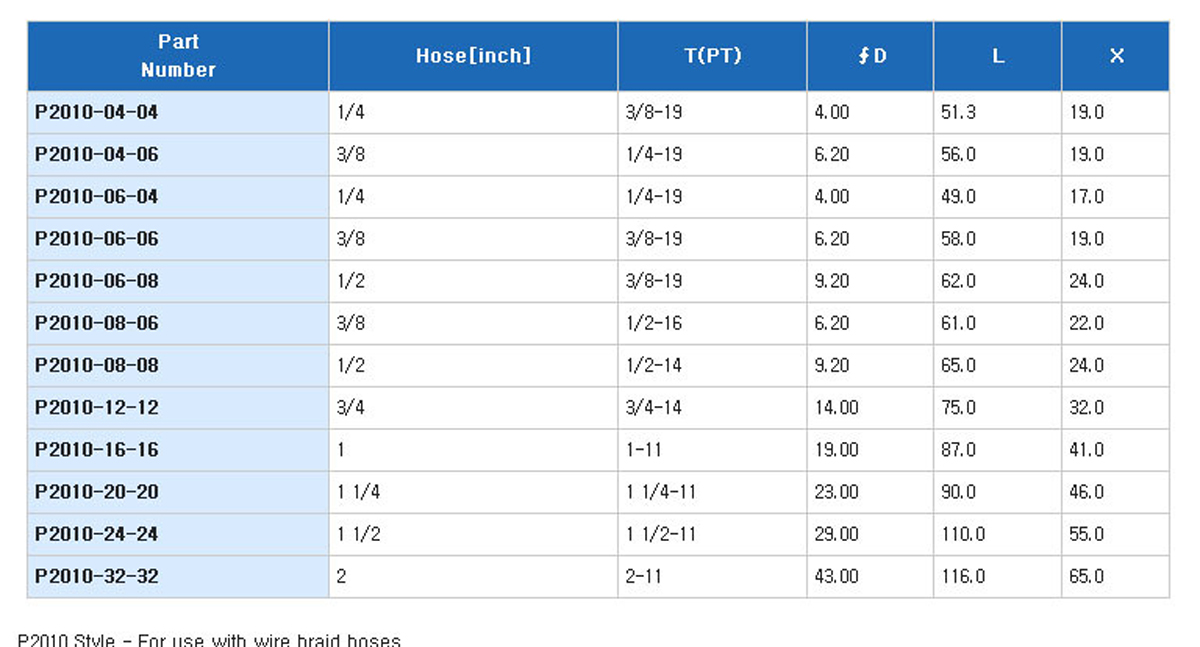Click the 1 1/4-11 thread value

pyautogui.click(x=661, y=492)
